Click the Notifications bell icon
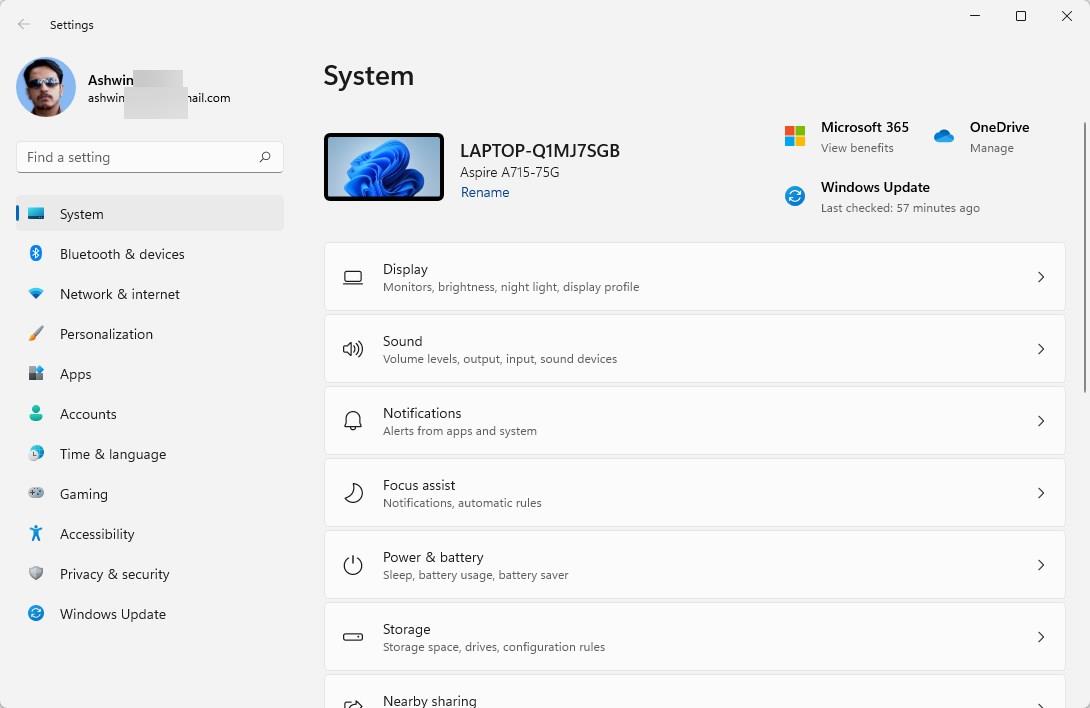The height and width of the screenshot is (708, 1090). tap(353, 421)
